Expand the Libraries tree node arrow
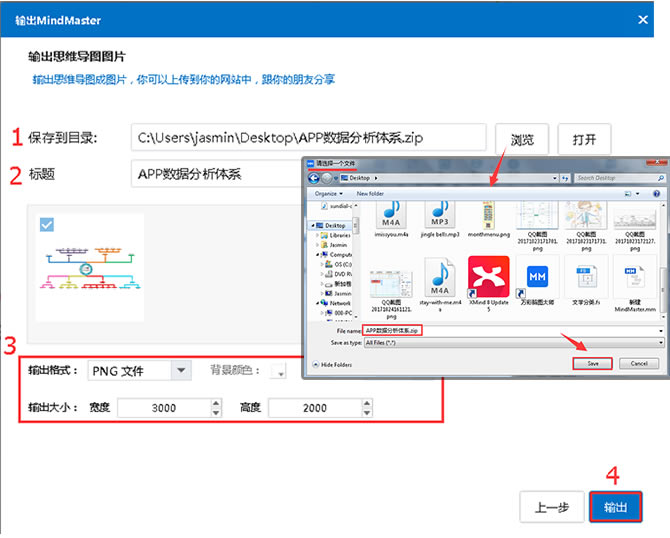 tap(317, 235)
